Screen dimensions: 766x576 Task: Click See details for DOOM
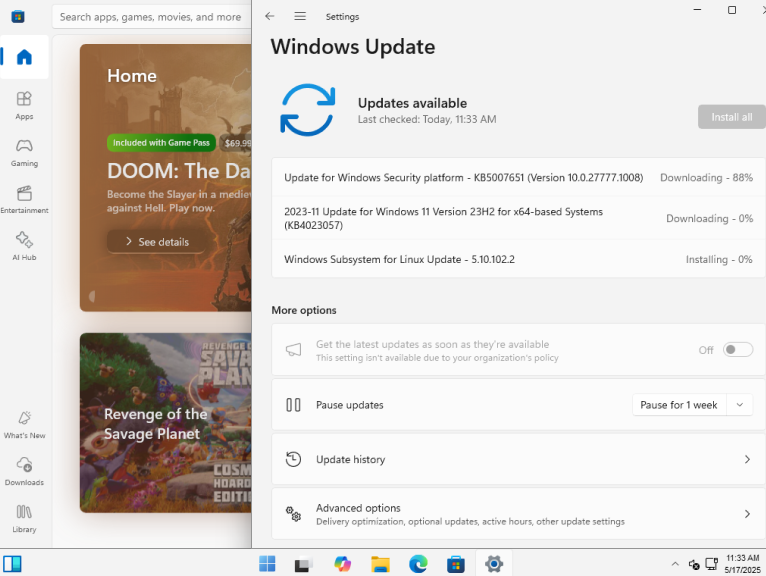click(157, 242)
